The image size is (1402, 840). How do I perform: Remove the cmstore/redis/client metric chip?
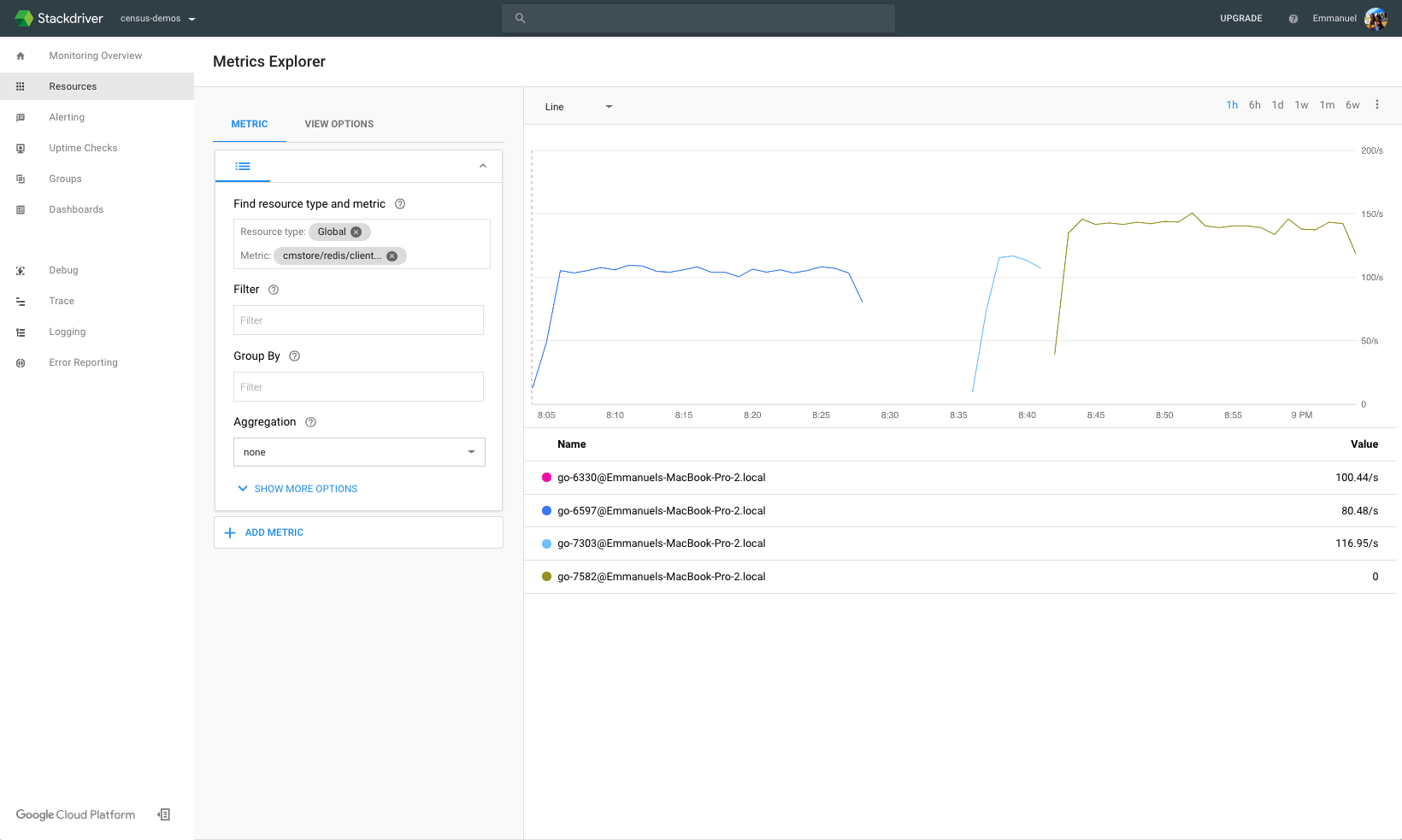[x=392, y=256]
